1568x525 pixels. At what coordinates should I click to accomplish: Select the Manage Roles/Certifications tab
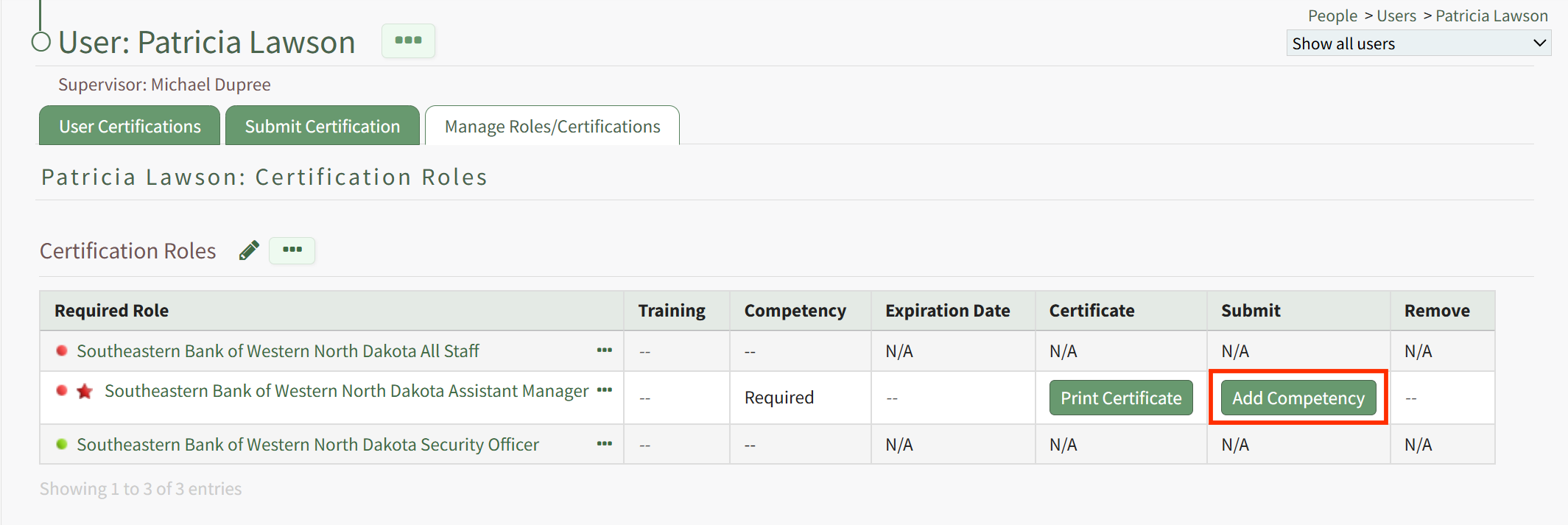click(552, 126)
